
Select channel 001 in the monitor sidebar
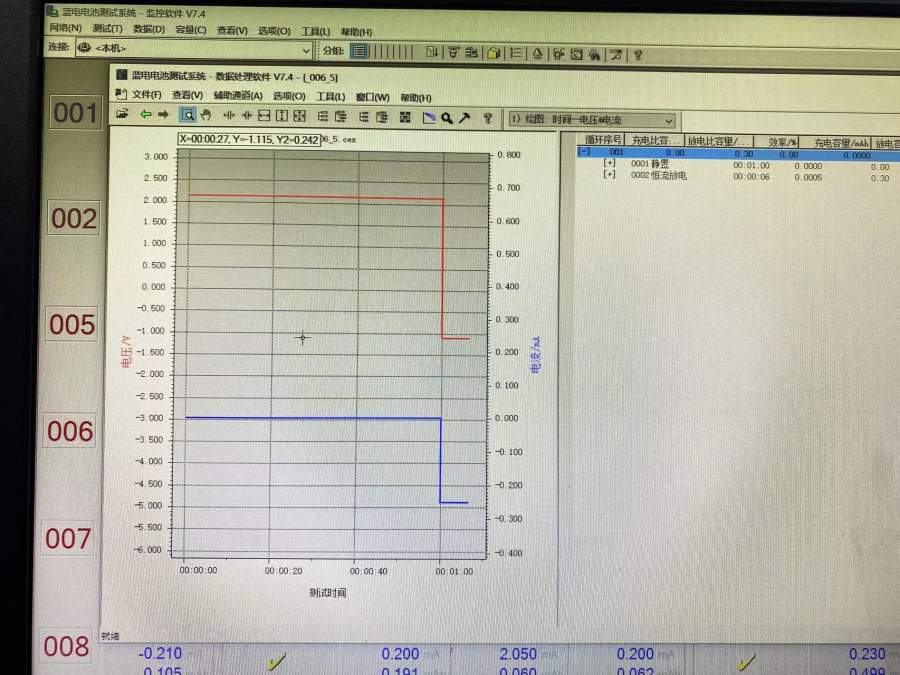click(x=75, y=113)
